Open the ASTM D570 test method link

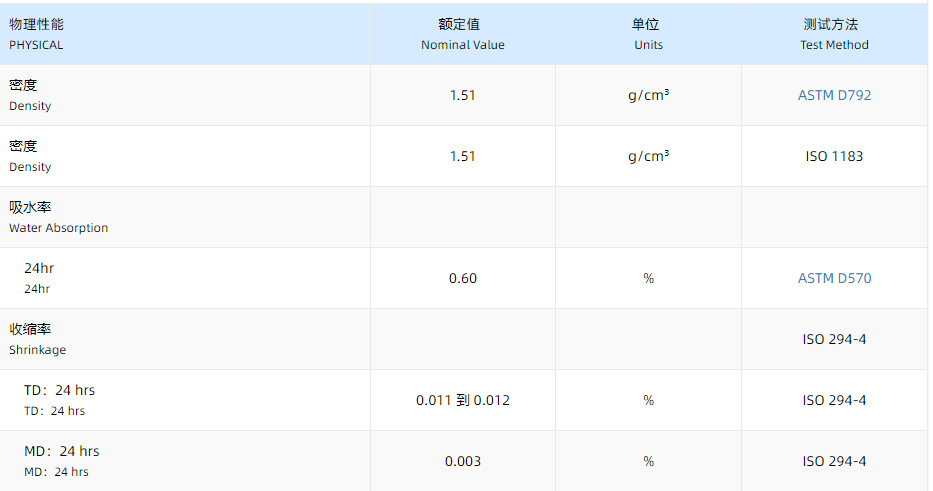(834, 278)
